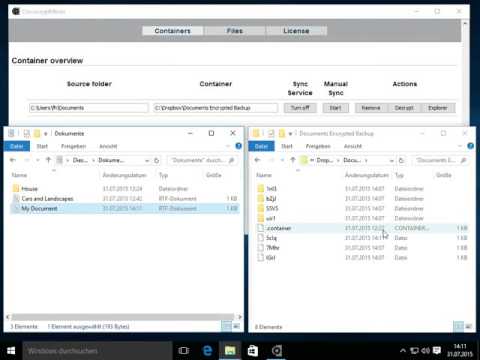Go back in Encrypted Backup window
This screenshot has width=480, height=360.
coord(257,160)
